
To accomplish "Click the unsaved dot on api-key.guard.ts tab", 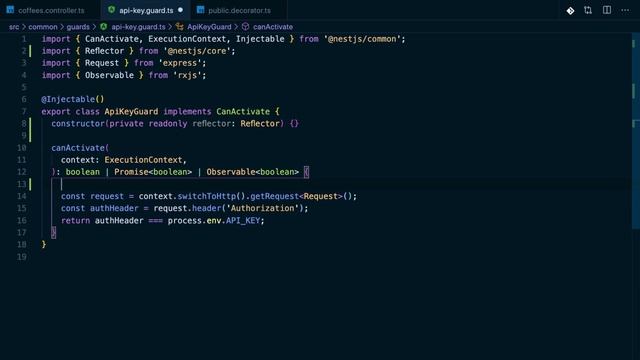I will point(180,10).
